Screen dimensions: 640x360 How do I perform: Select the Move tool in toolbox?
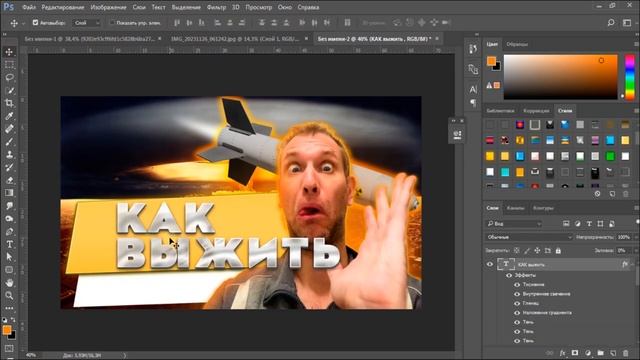click(x=9, y=52)
